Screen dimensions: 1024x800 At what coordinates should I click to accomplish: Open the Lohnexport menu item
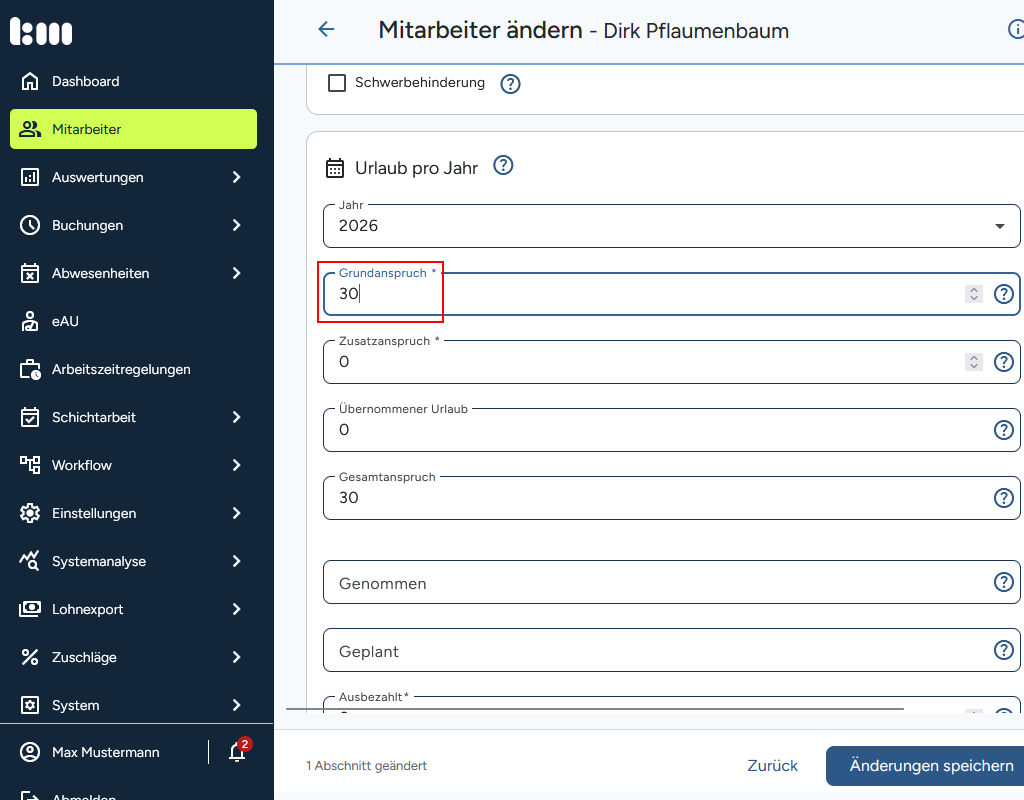[x=133, y=609]
